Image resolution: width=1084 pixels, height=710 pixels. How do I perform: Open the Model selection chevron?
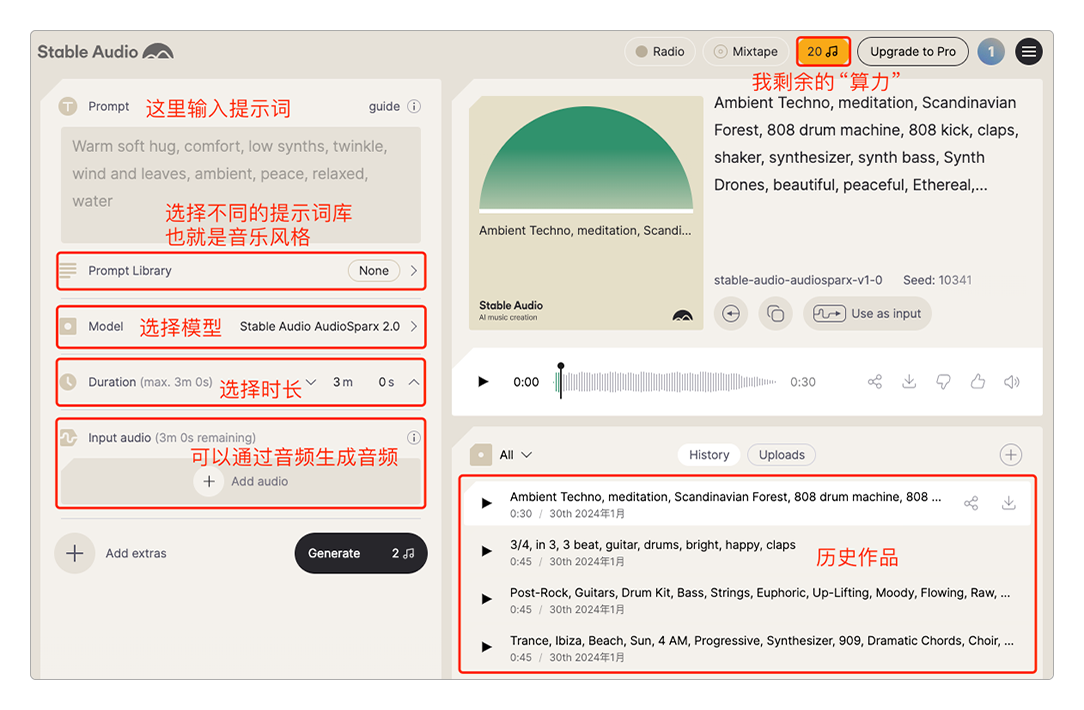point(413,326)
